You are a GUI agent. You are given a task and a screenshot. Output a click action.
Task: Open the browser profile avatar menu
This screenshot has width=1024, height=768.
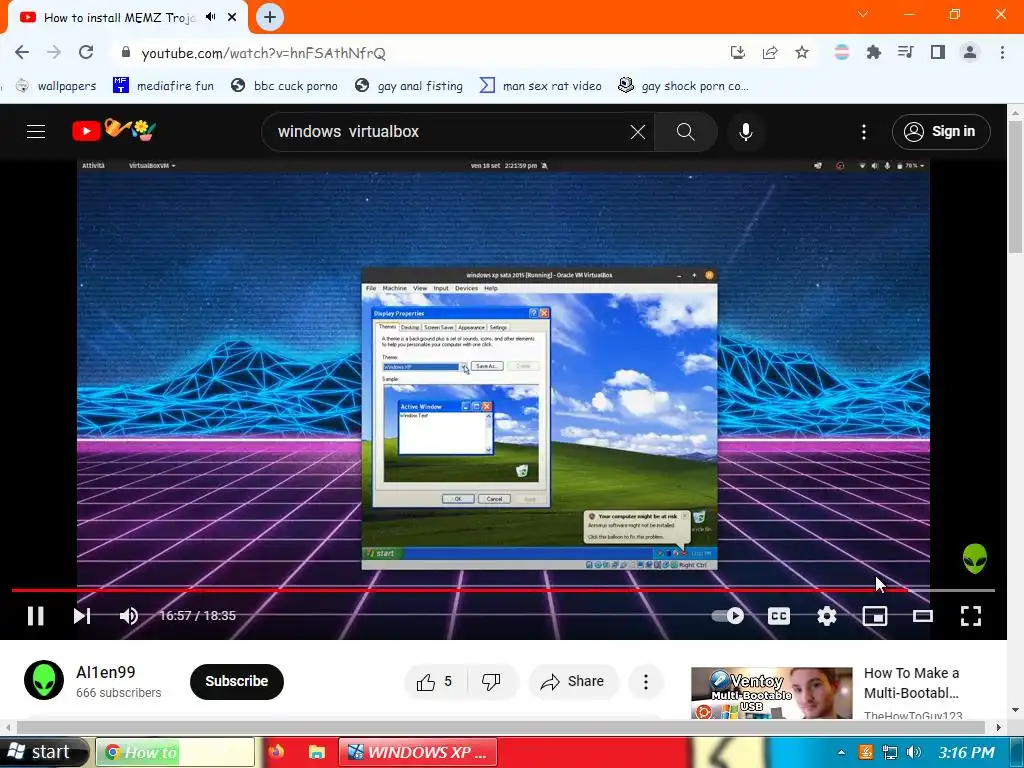point(970,52)
